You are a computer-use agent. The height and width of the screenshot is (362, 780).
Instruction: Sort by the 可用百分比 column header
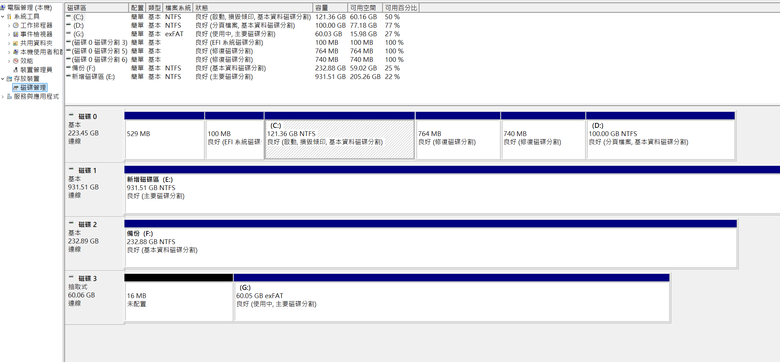(x=400, y=8)
